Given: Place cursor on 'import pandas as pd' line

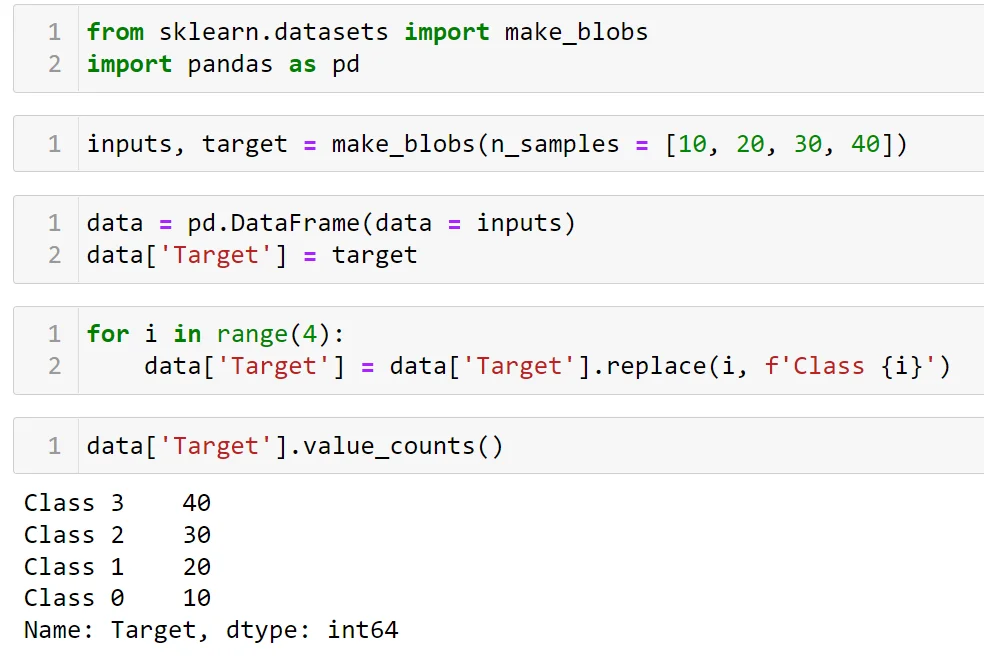Looking at the screenshot, I should click(223, 64).
